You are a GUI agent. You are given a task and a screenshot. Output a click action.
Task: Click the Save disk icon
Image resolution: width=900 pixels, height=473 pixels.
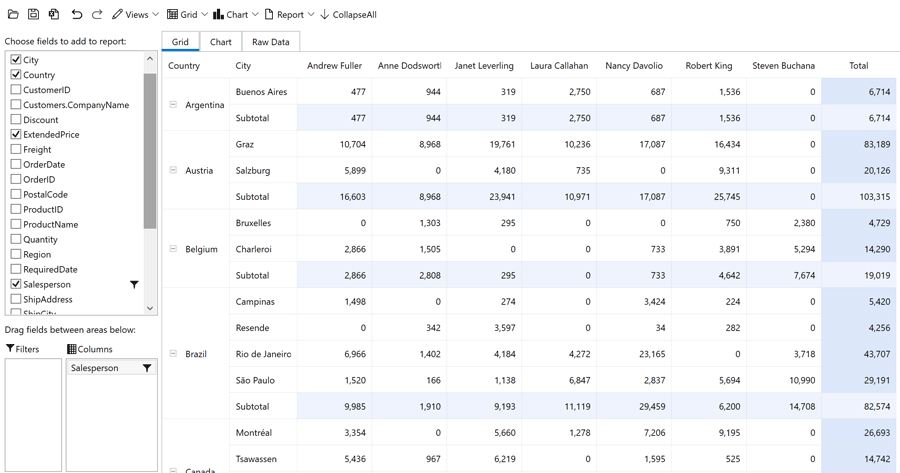tap(33, 15)
